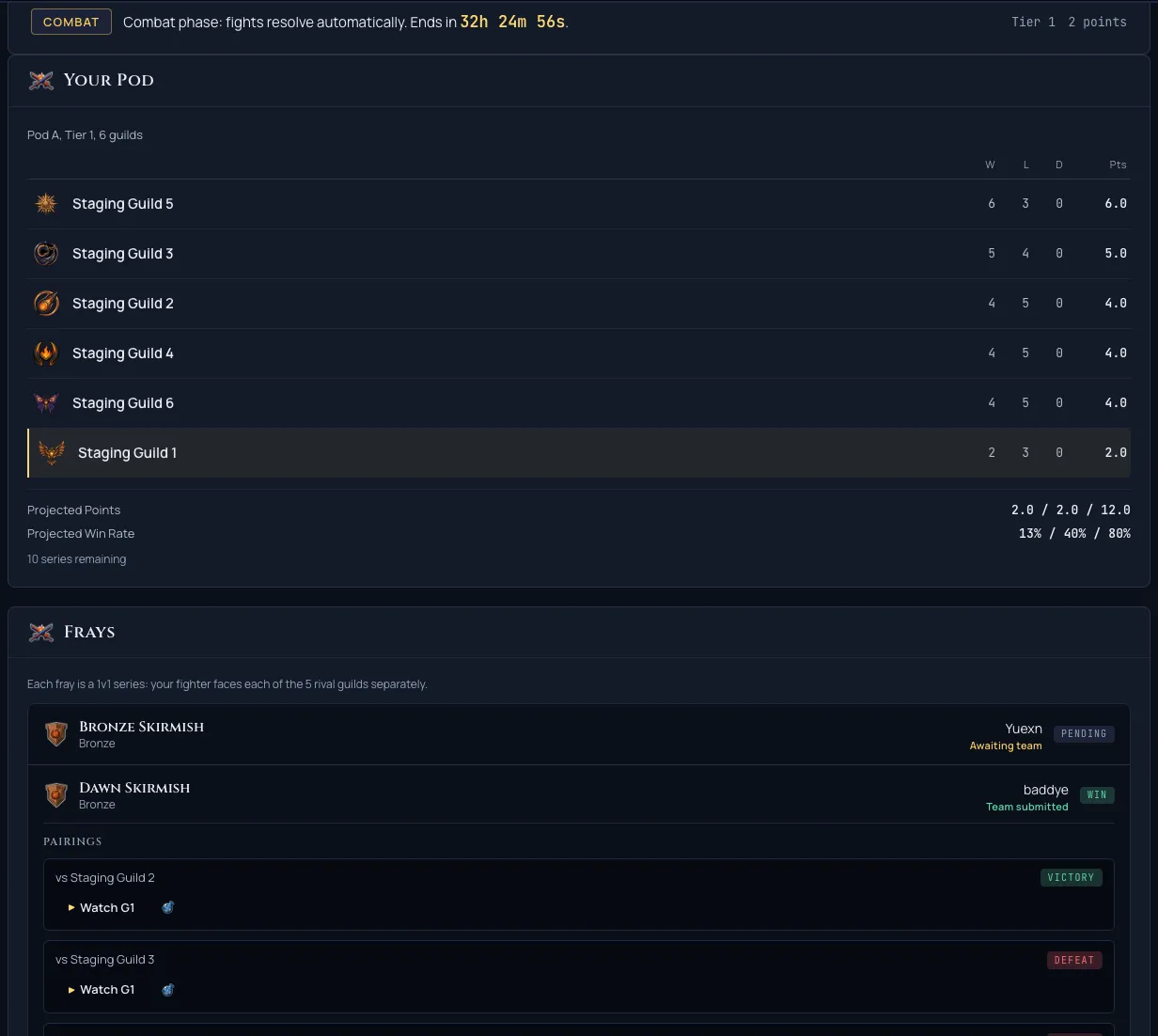
Task: Click the 'Awaiting team' status text
Action: coord(1006,746)
